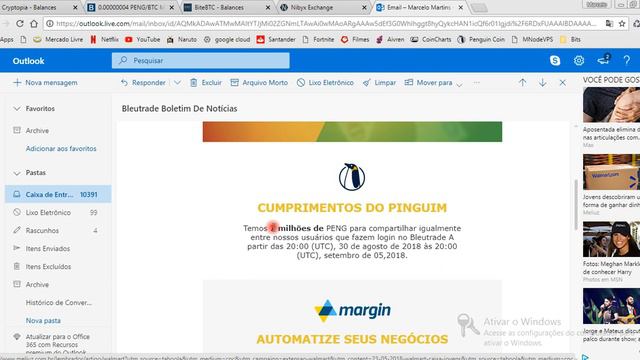
Task: Open the Filmes bookmark
Action: [355, 39]
